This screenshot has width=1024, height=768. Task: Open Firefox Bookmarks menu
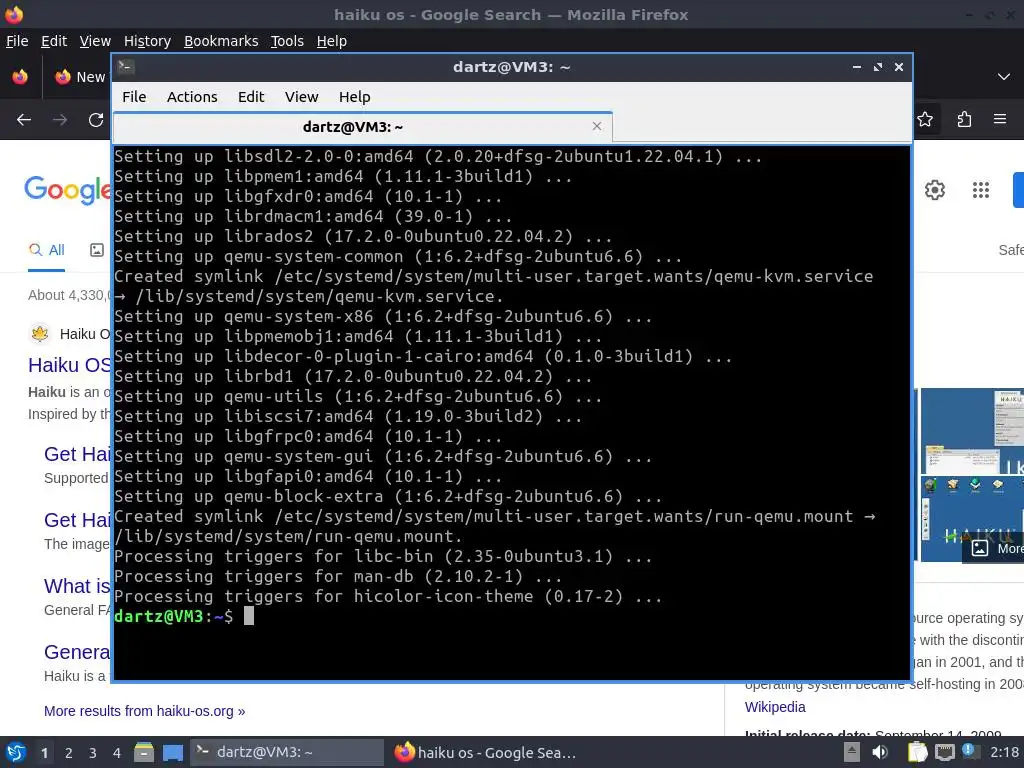pyautogui.click(x=221, y=41)
